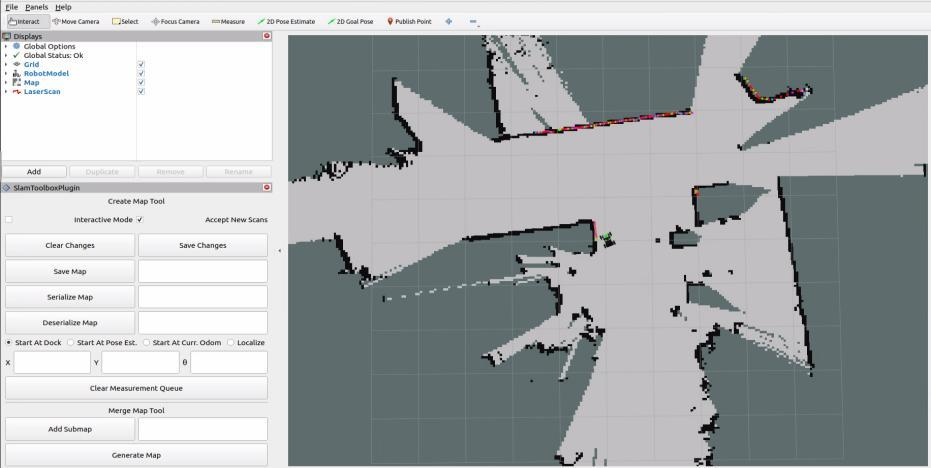Focus the Save Map filename field
Image resolution: width=931 pixels, height=468 pixels.
pos(203,271)
